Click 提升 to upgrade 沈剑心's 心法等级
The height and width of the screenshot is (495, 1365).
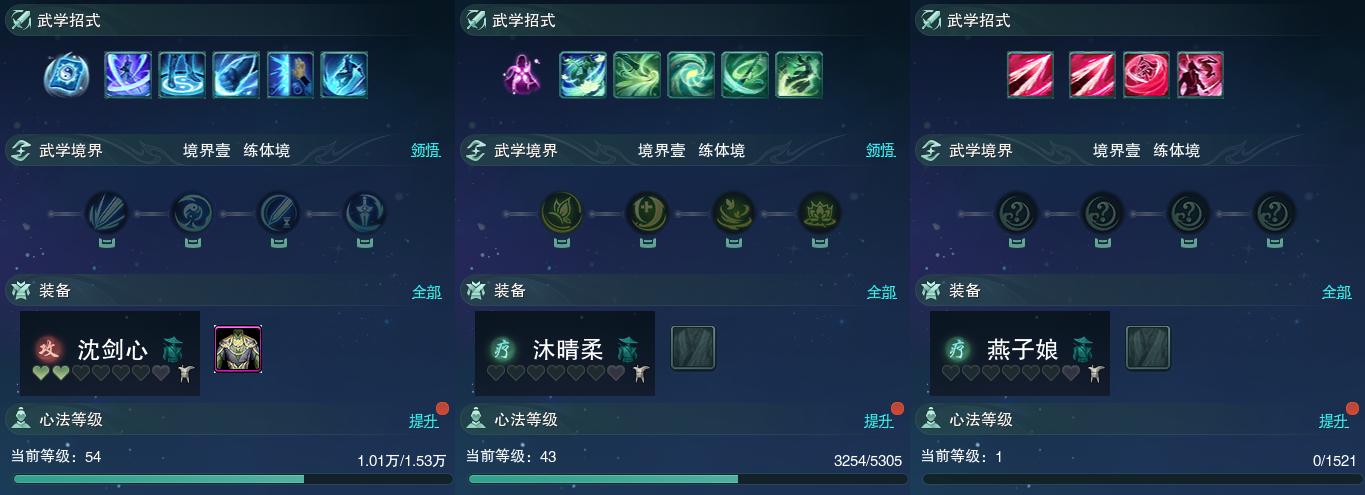click(424, 421)
